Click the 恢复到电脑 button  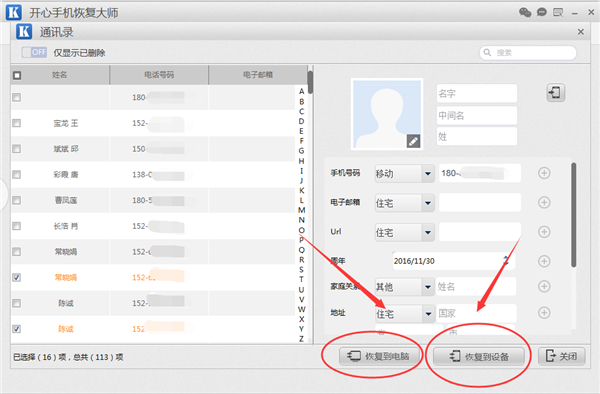[380, 357]
